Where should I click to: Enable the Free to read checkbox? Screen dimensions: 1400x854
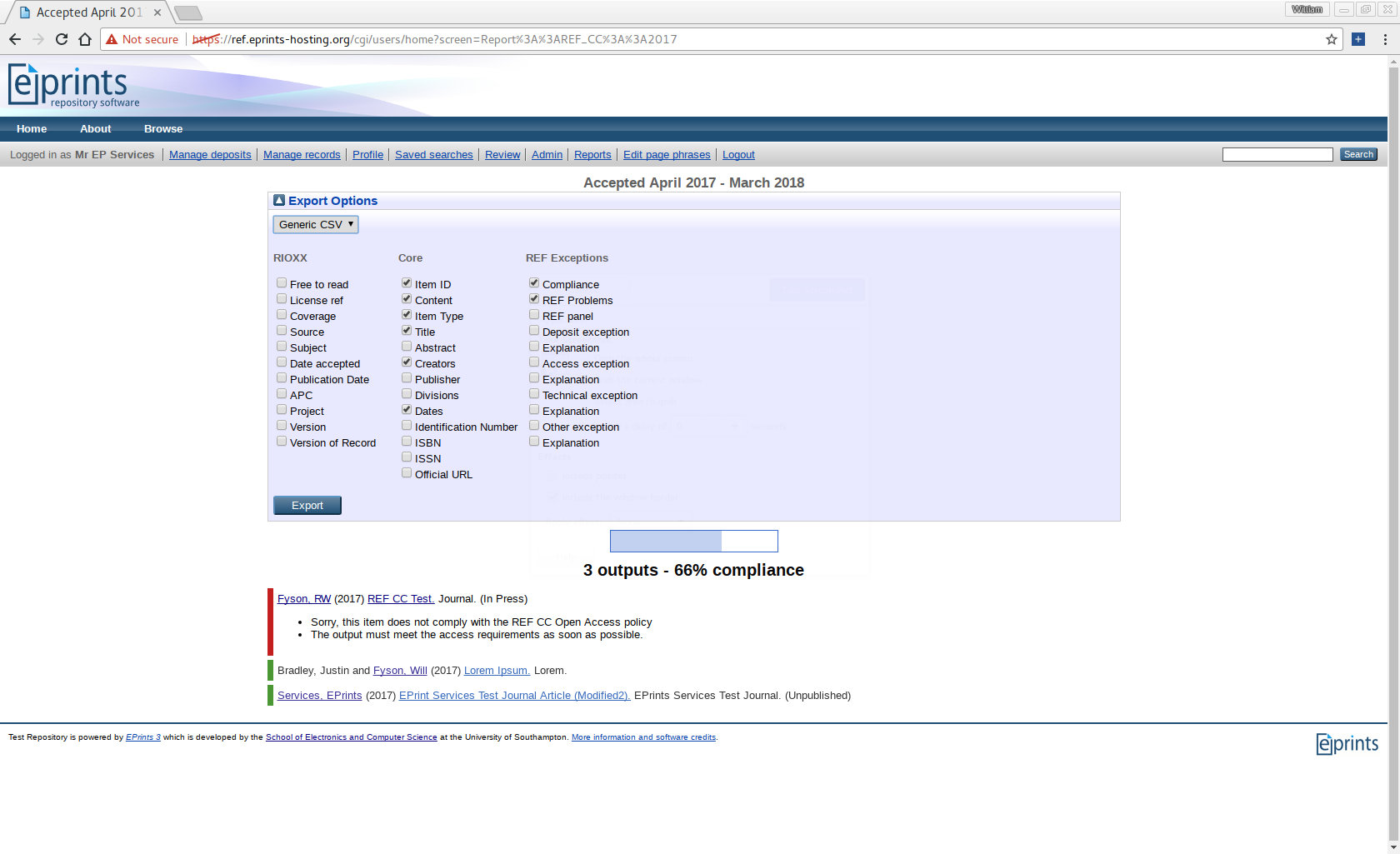coord(282,283)
